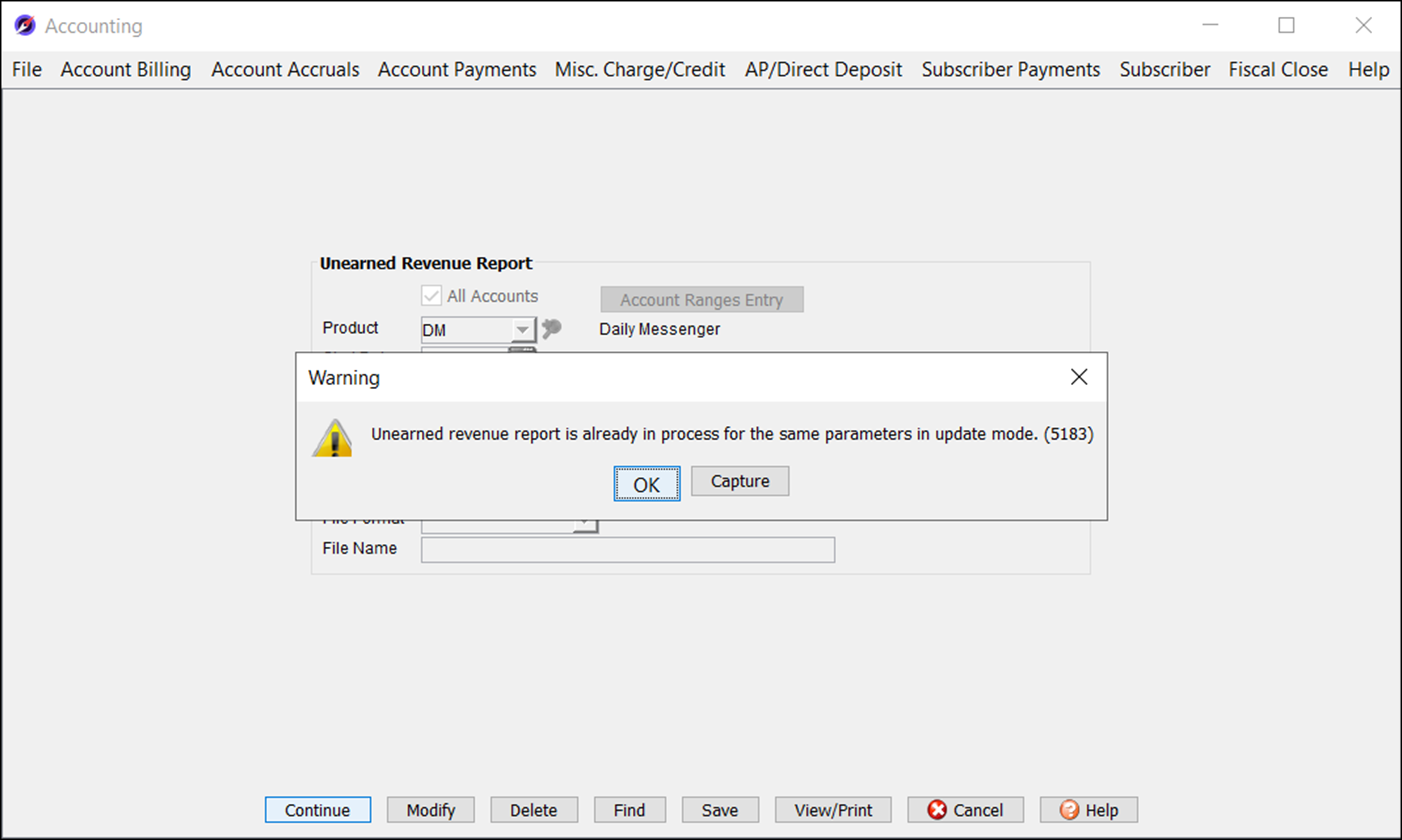Click the red Cancel button
This screenshot has width=1402, height=840.
coord(965,810)
